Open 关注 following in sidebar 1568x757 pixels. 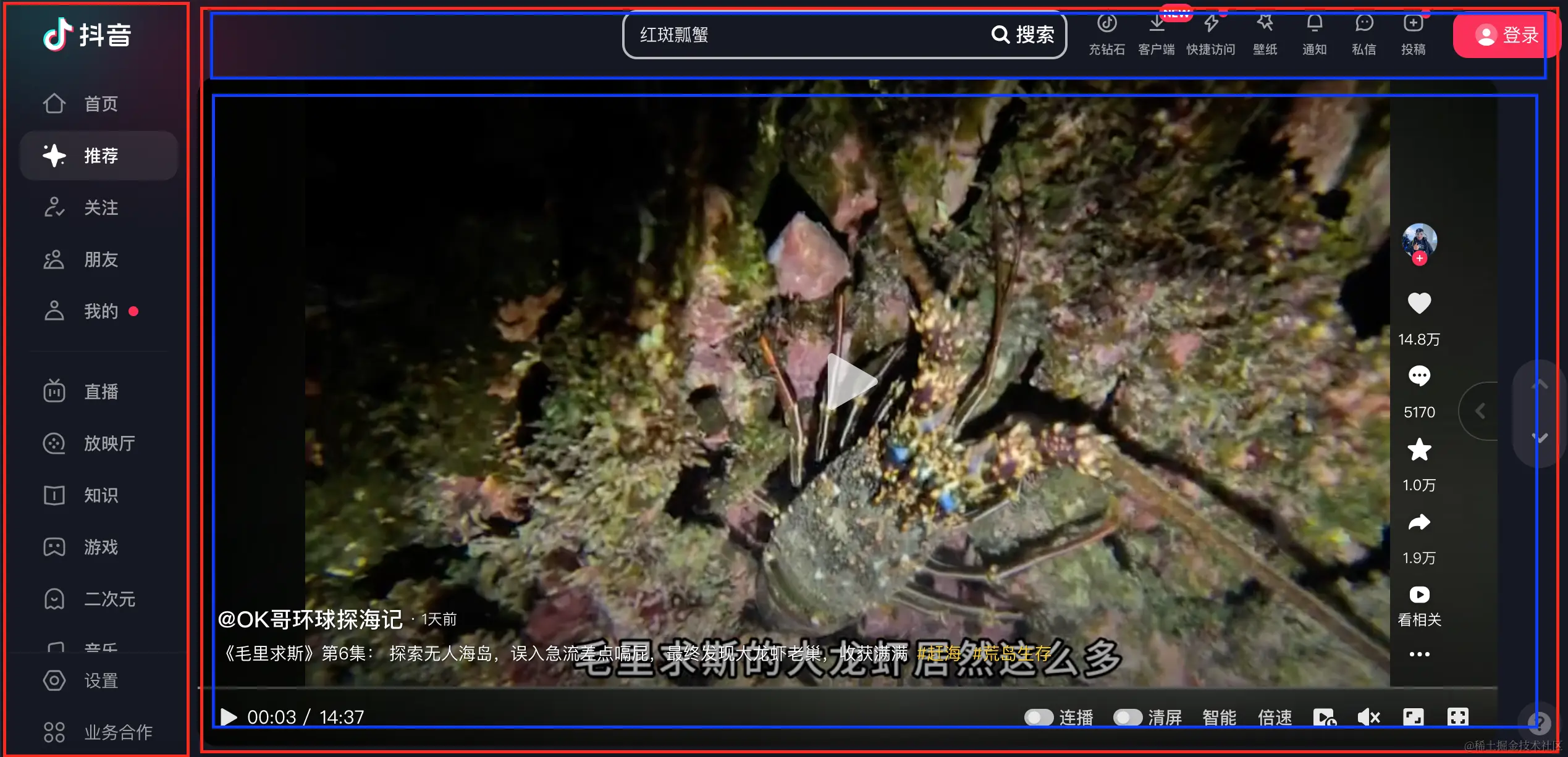coord(100,207)
